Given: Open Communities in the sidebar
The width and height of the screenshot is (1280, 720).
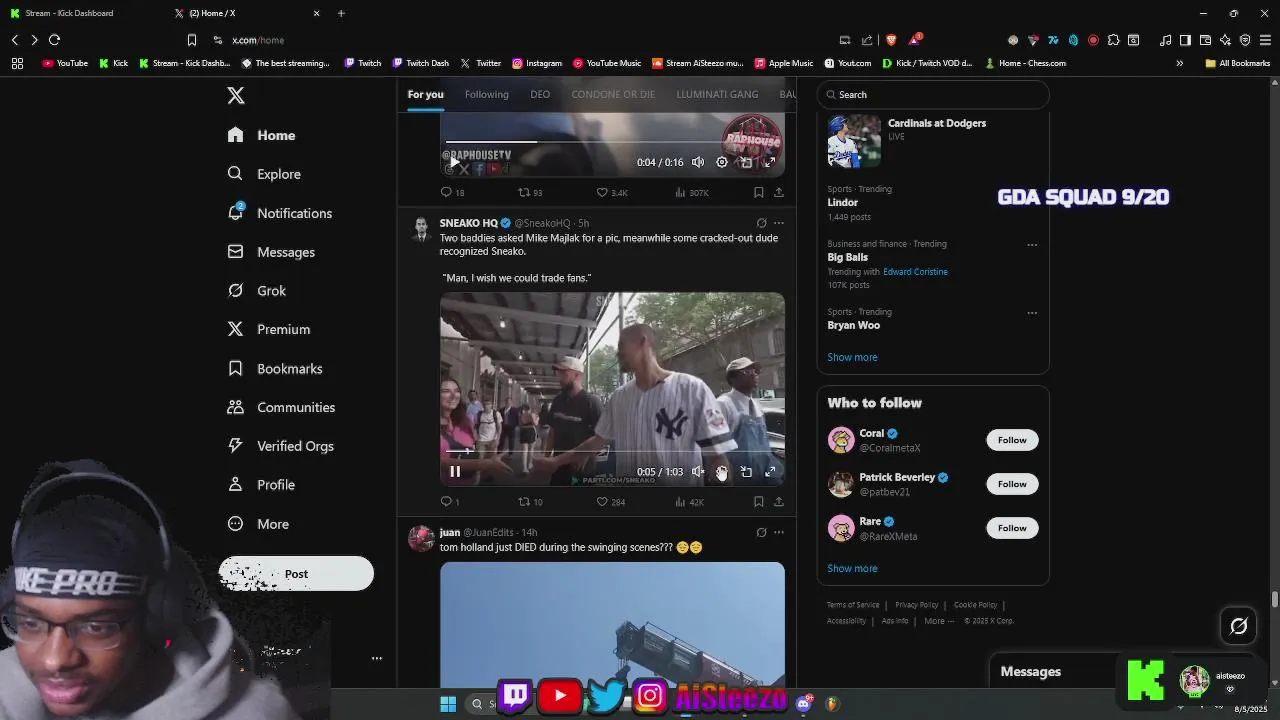Looking at the screenshot, I should 281,407.
